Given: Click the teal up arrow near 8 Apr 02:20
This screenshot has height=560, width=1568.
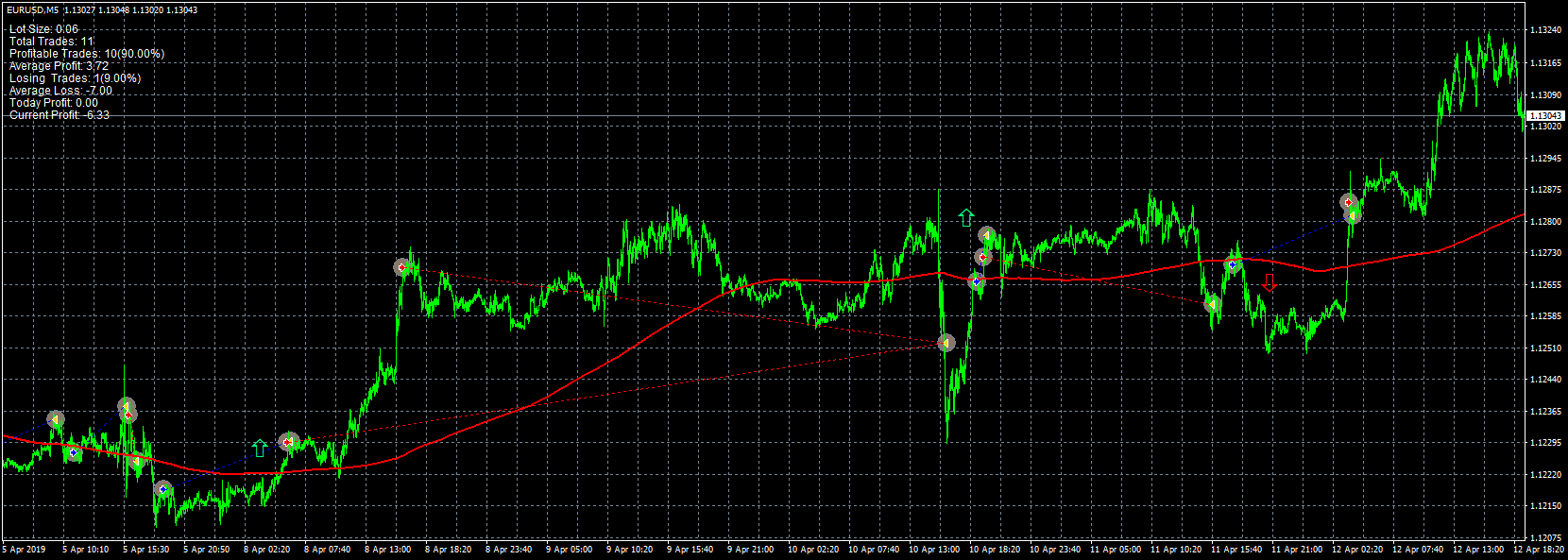Looking at the screenshot, I should coord(260,448).
